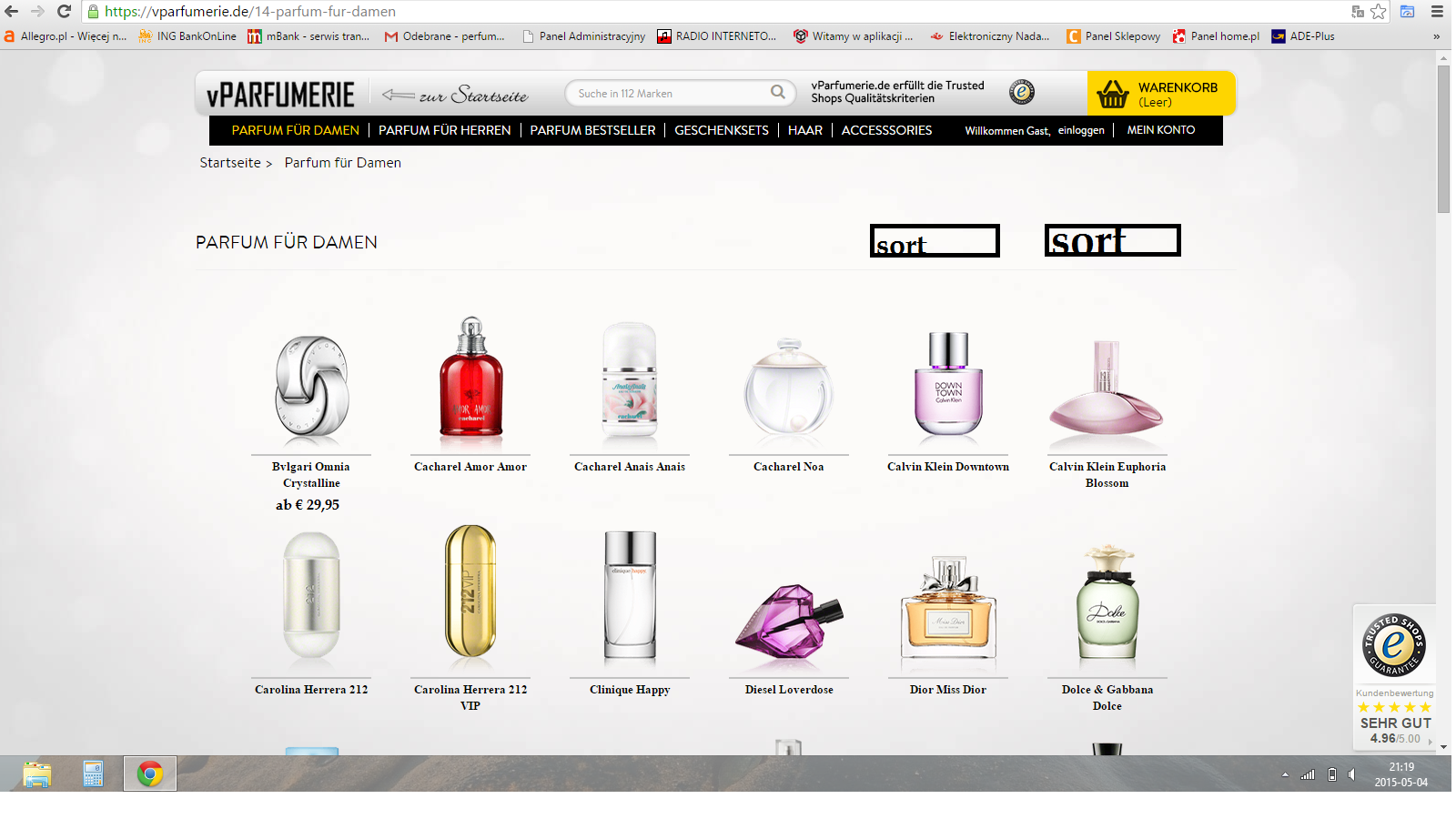The image size is (1456, 819).
Task: Click the zur Startseite link
Action: point(455,94)
